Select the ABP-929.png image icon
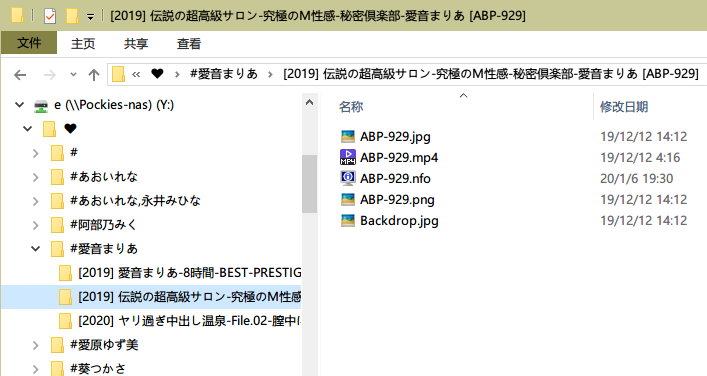 click(348, 199)
